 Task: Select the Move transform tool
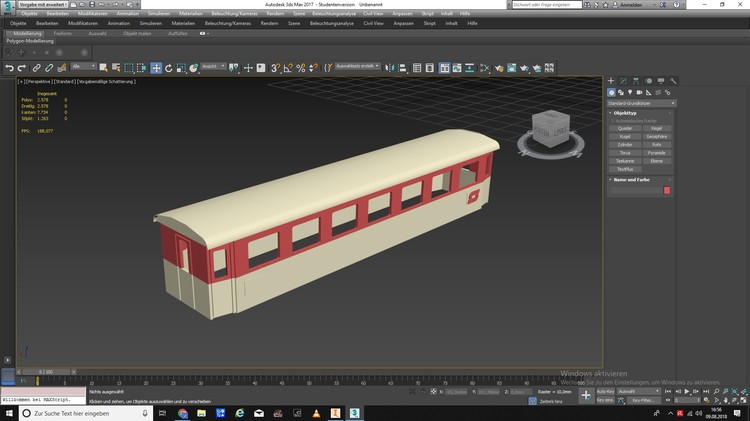156,68
